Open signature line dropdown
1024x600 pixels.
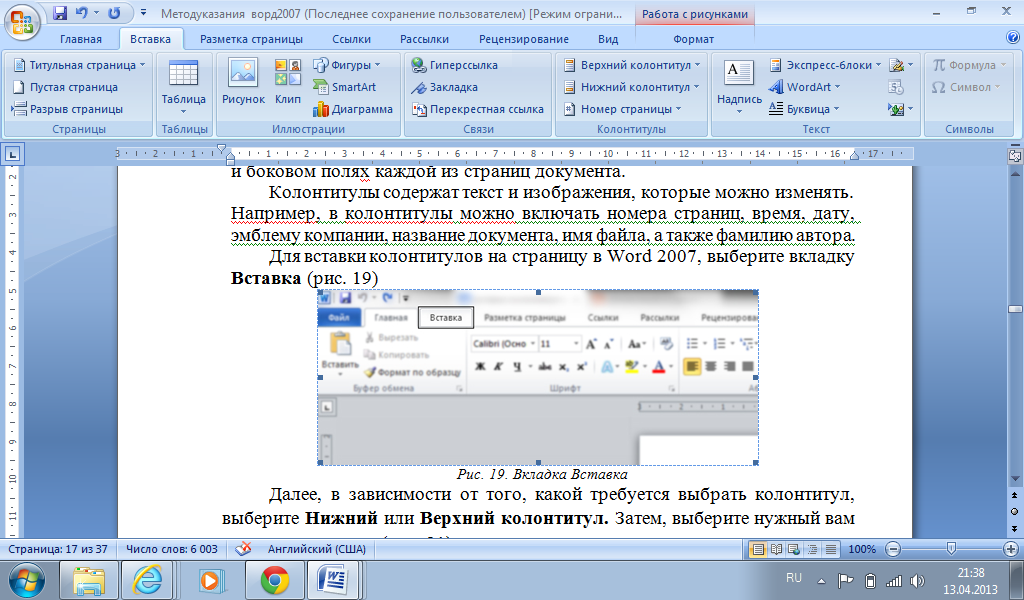pos(901,65)
